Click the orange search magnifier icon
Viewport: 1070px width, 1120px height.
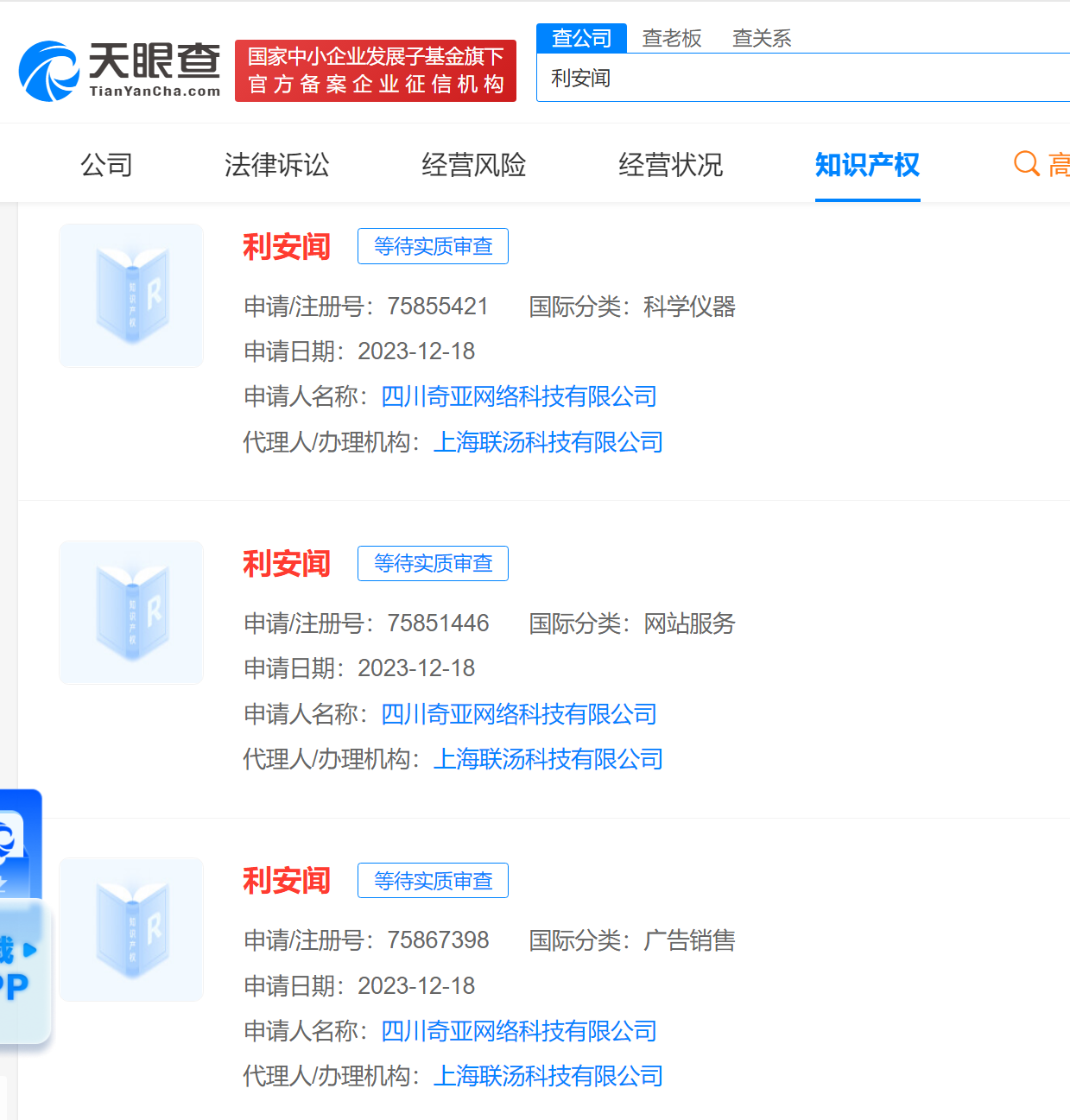1026,163
